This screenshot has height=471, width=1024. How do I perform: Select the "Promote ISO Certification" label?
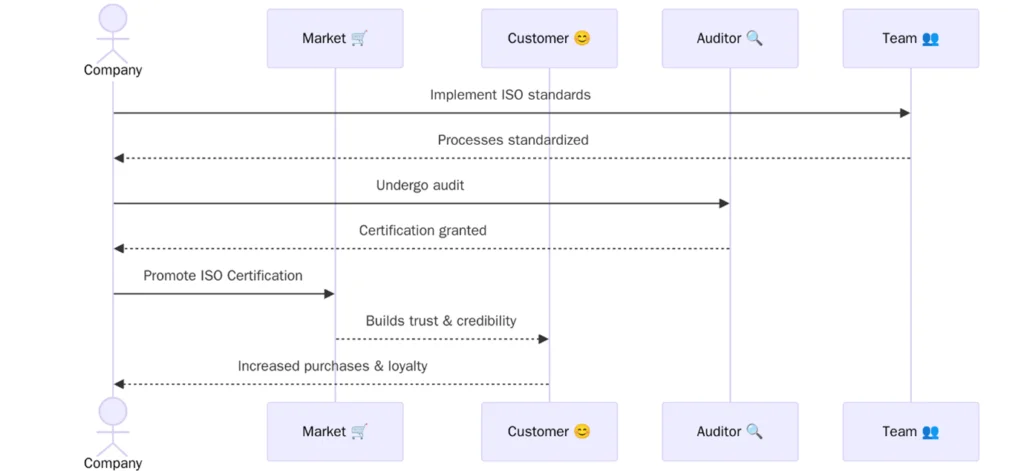point(223,275)
